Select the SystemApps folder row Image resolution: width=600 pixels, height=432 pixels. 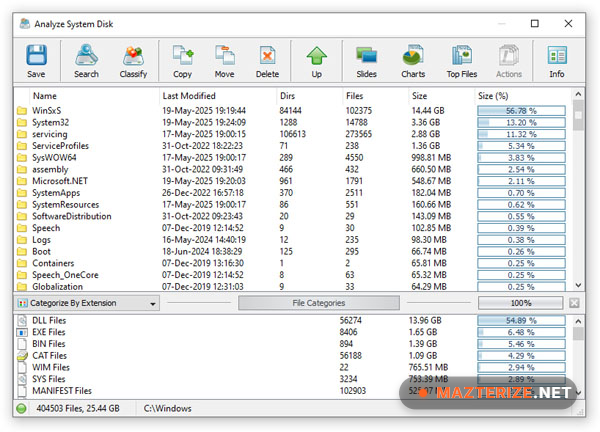pyautogui.click(x=292, y=193)
